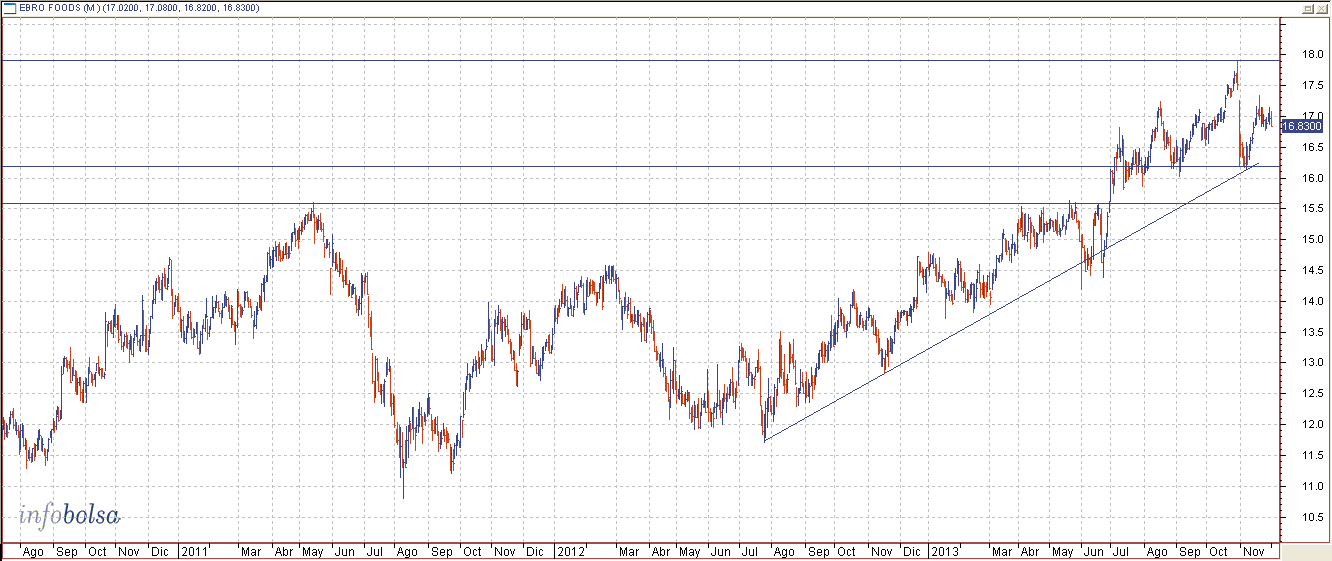Click the 2012 year label on time axis

(571, 552)
